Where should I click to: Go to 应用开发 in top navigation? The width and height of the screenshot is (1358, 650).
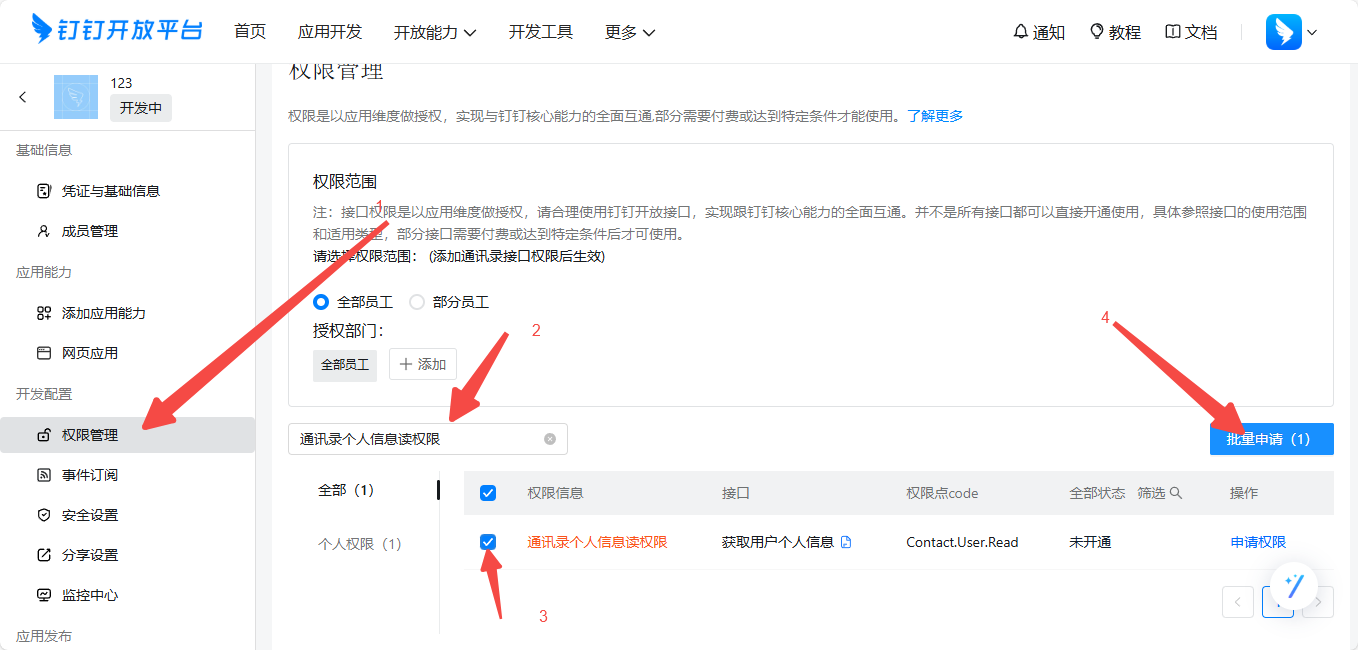pos(329,32)
